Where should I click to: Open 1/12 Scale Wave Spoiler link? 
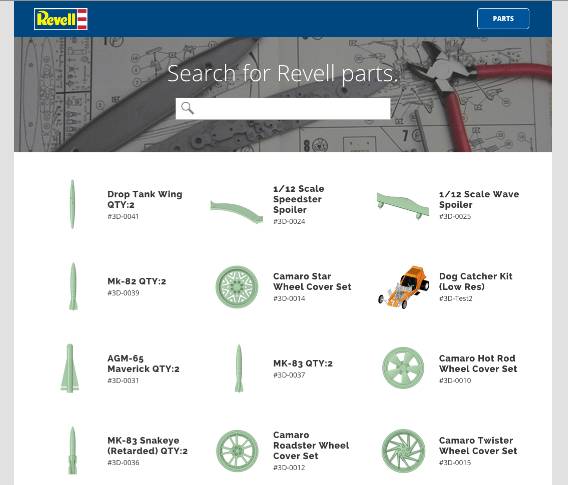(x=479, y=199)
